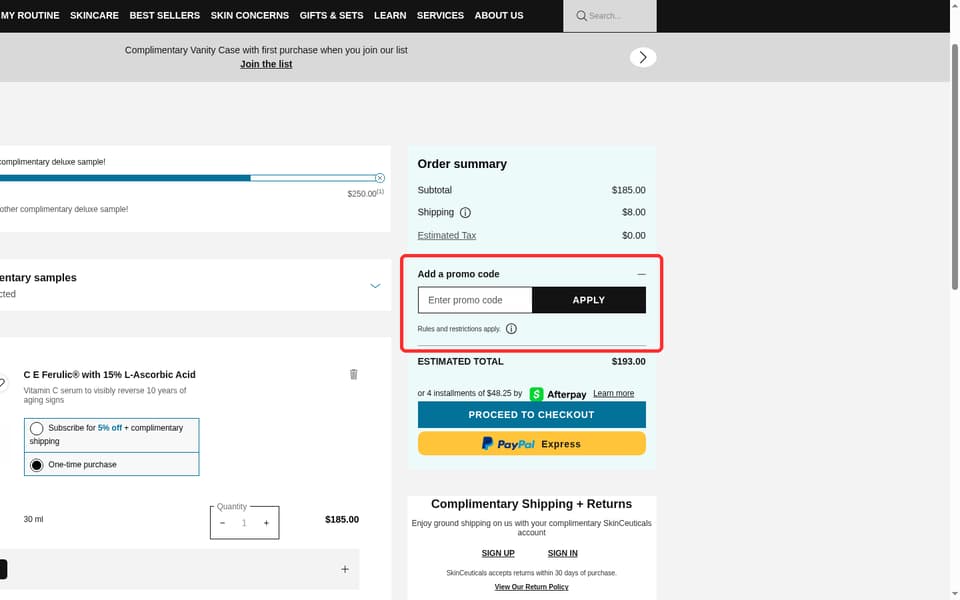
Task: Click the 30 ml size label
Action: click(x=34, y=519)
